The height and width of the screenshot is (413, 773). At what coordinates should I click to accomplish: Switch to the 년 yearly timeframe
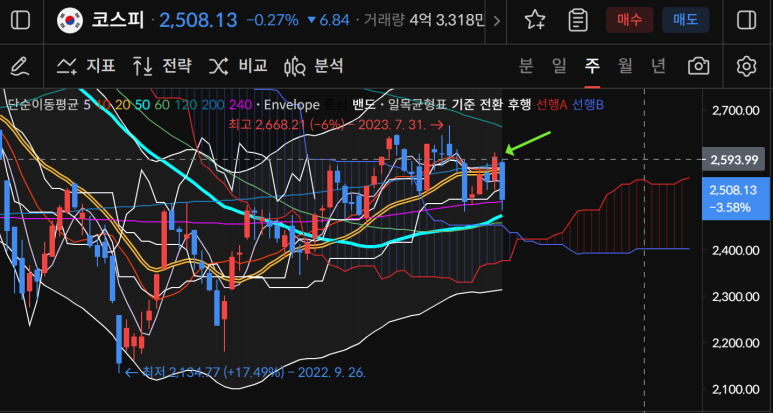coord(658,66)
